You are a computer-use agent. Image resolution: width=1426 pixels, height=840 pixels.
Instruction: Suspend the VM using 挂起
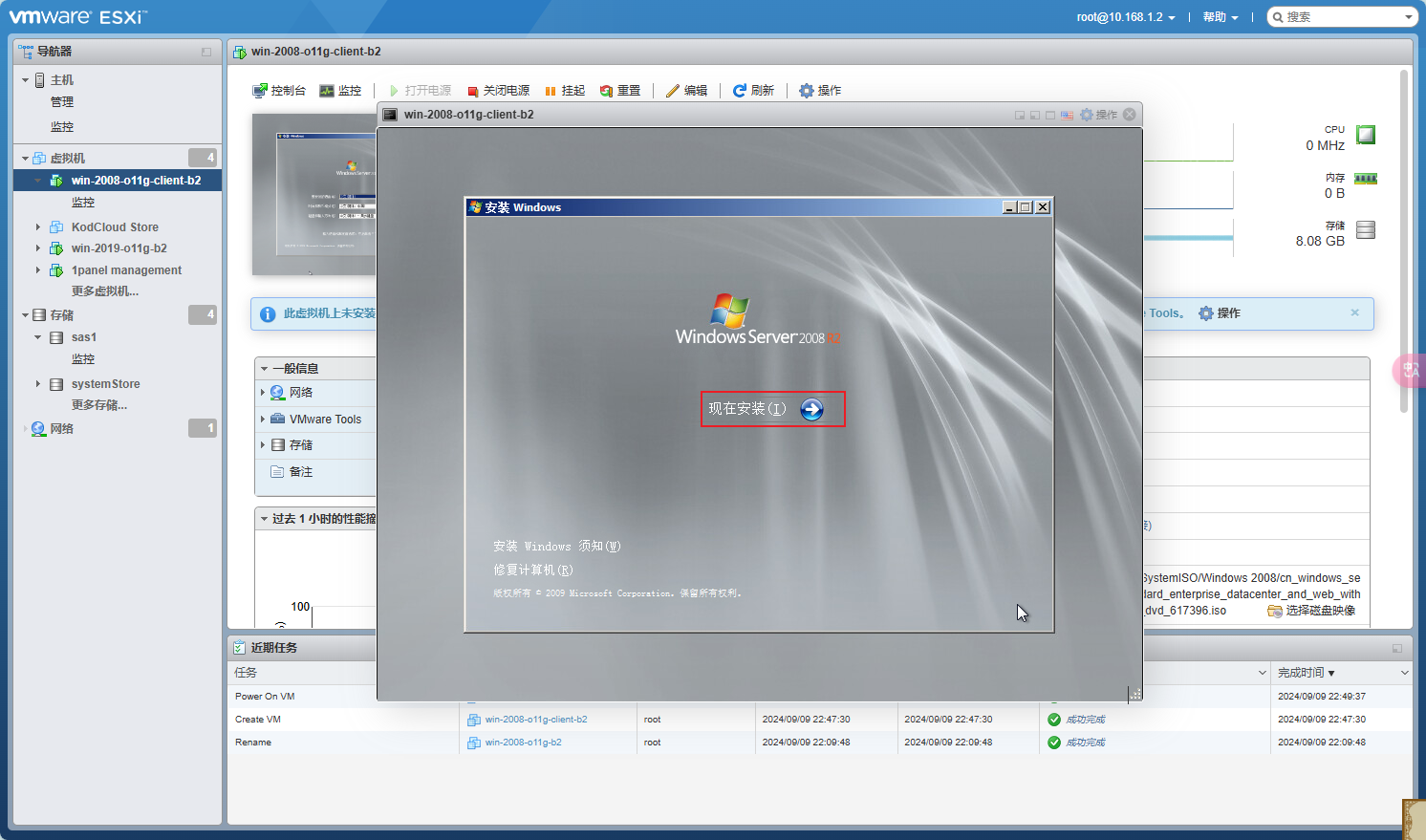point(565,91)
